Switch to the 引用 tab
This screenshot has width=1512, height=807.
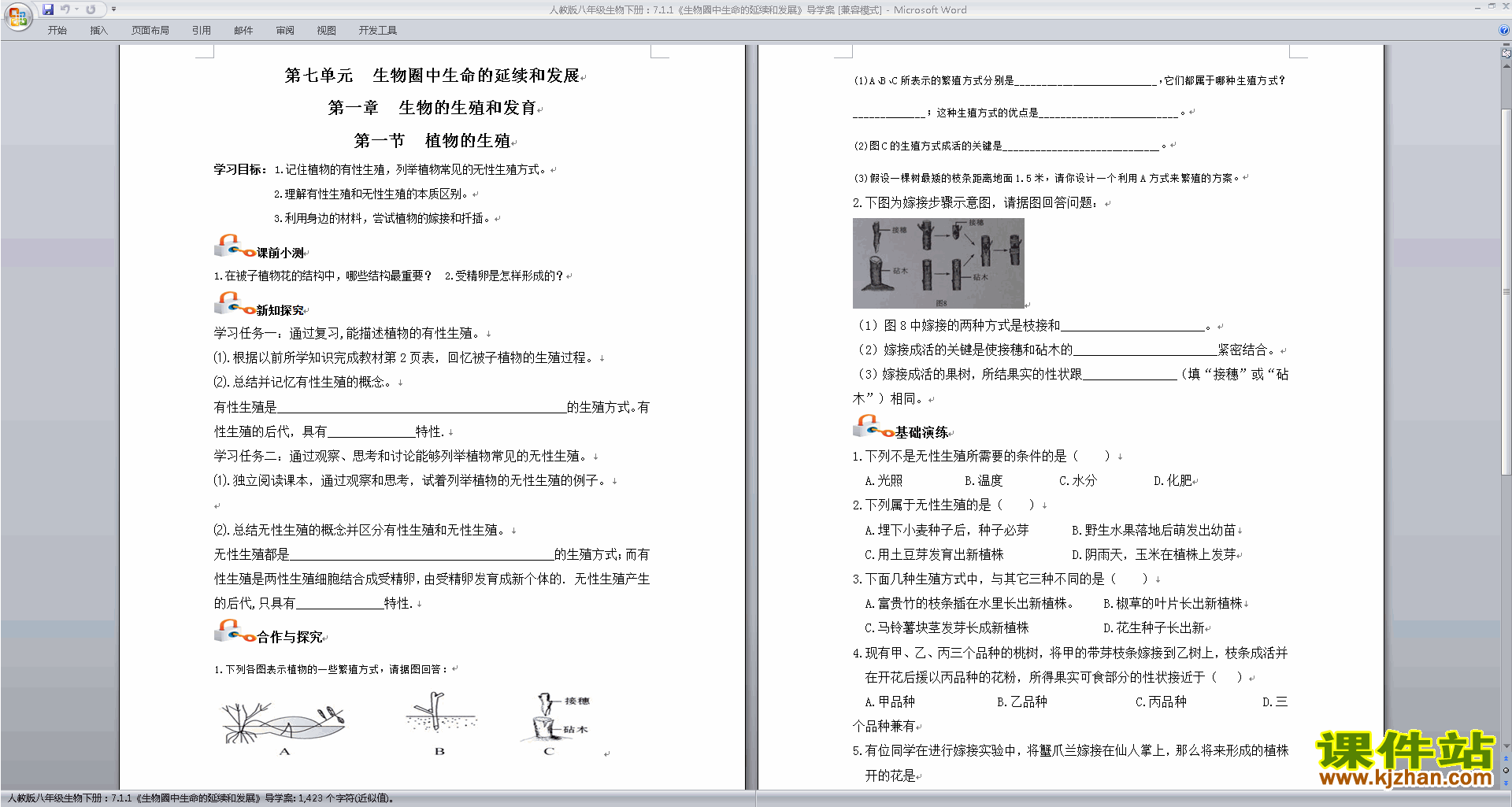click(x=202, y=31)
